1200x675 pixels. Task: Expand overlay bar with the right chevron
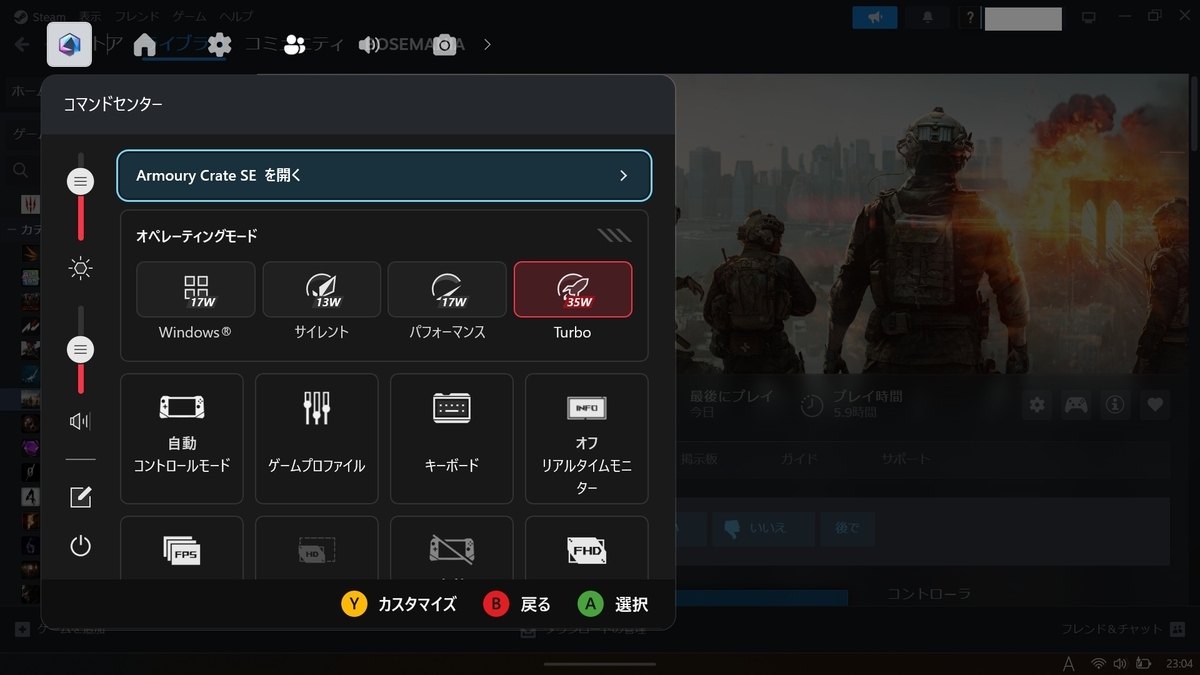click(x=487, y=44)
